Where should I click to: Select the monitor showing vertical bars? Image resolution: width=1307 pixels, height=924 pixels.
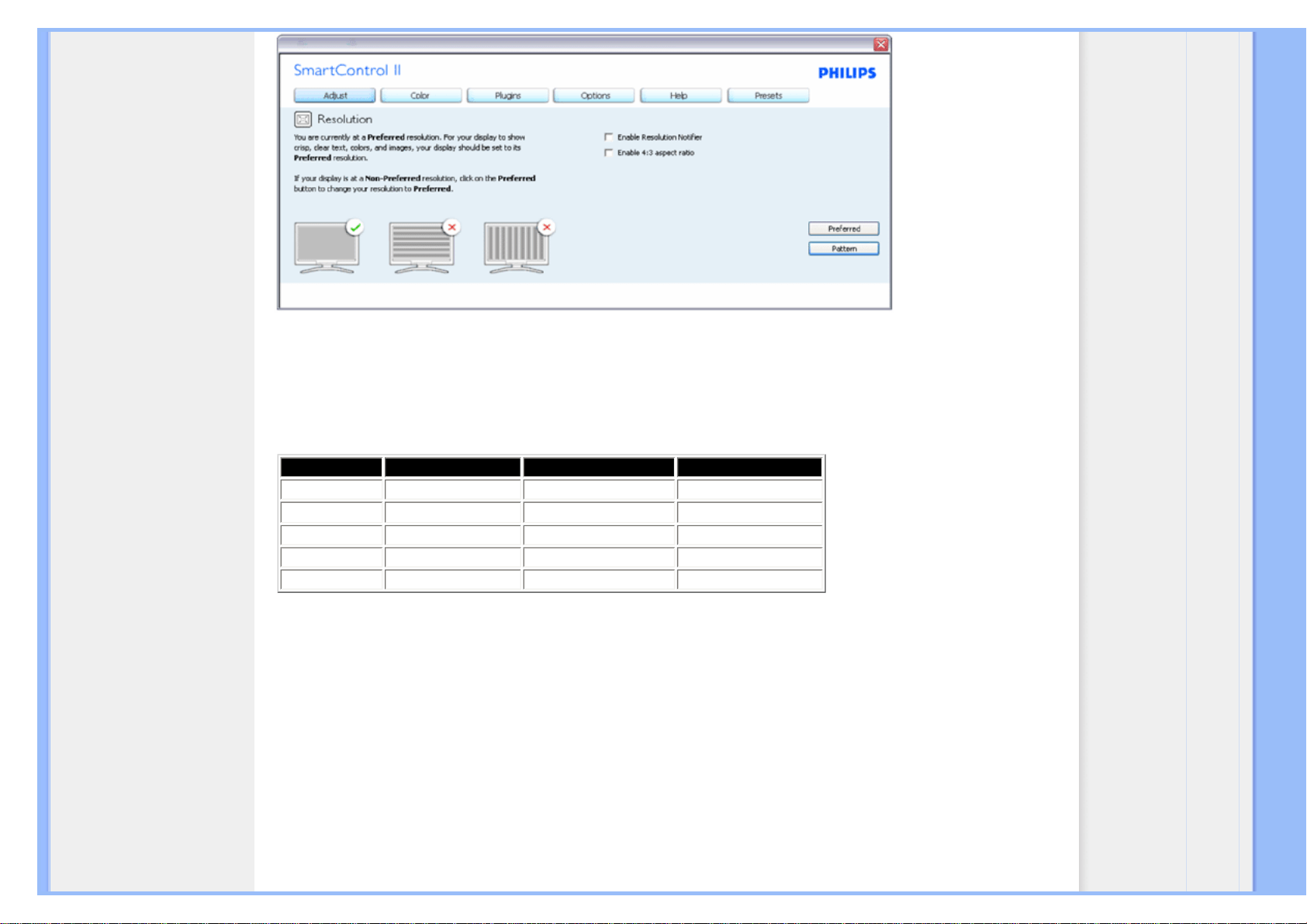pos(517,247)
